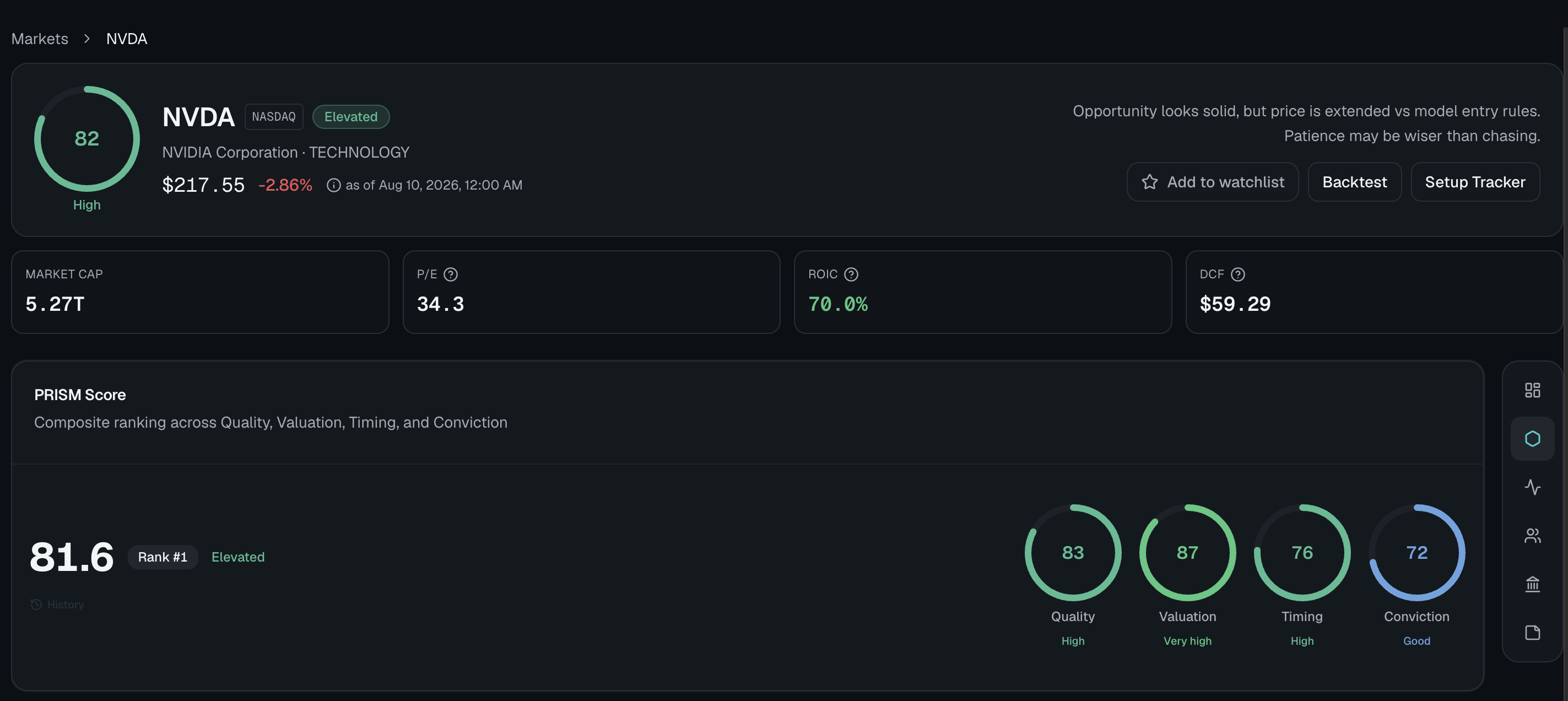Image resolution: width=1568 pixels, height=701 pixels.
Task: Click the NVIDIA Corporation · TECHNOLOGY subtitle
Action: 285,152
